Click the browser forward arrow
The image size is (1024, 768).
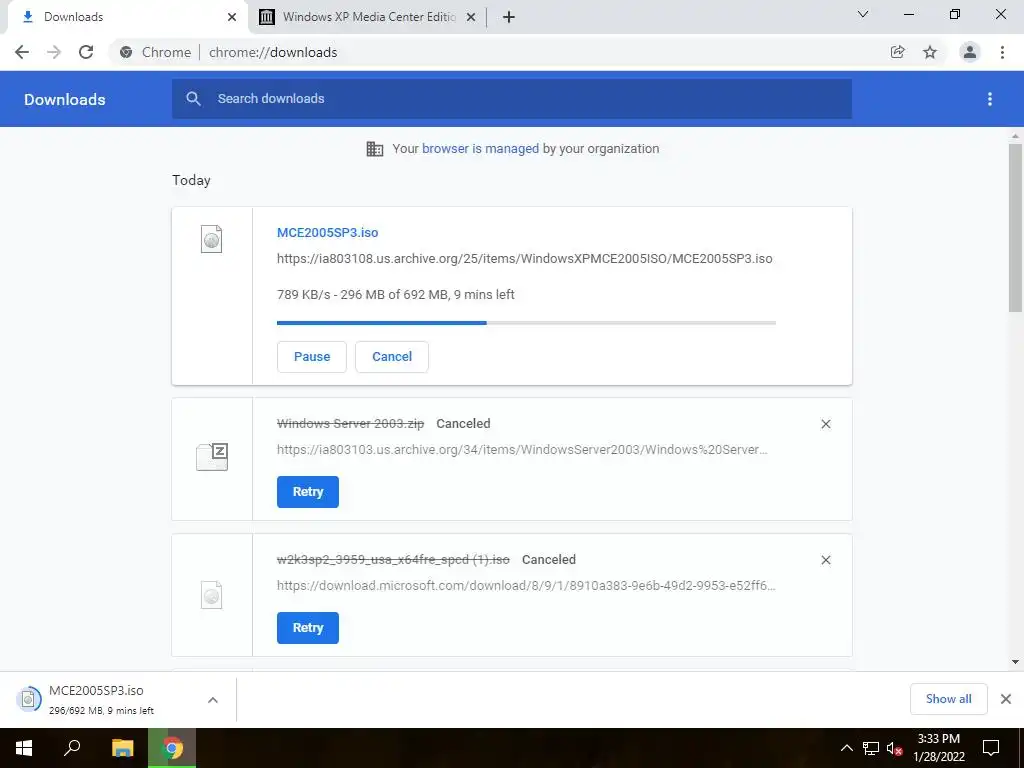(54, 52)
